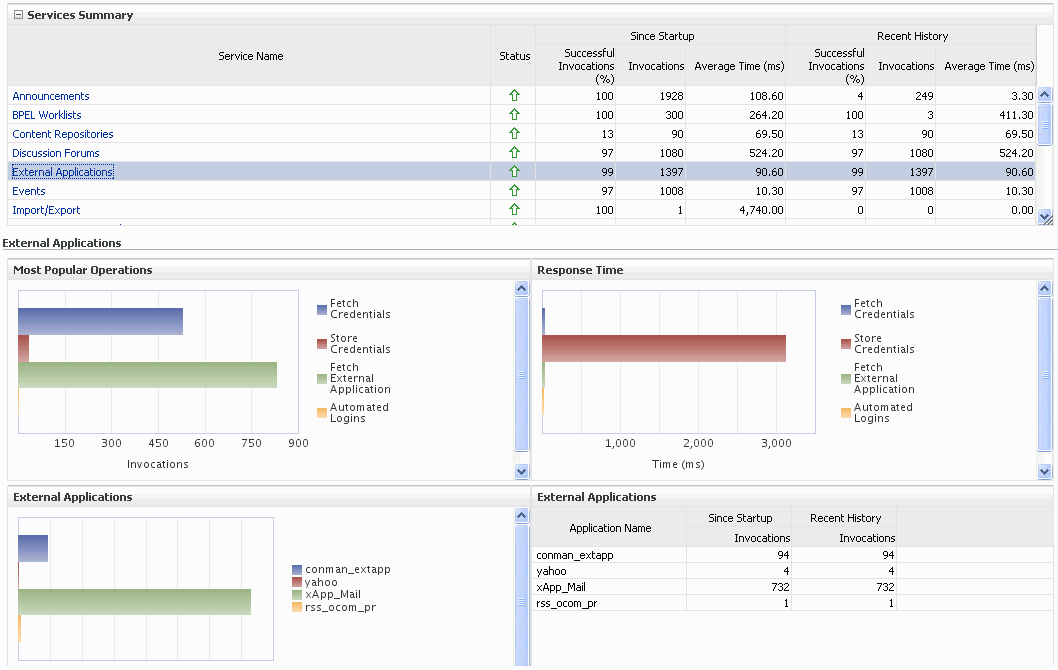This screenshot has width=1058, height=670.
Task: Open the Content Repositories link
Action: (63, 134)
